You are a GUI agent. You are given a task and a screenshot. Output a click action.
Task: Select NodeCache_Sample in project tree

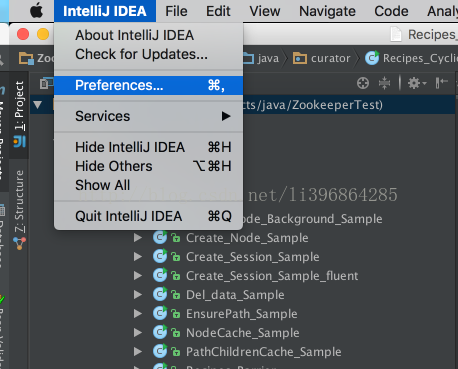click(242, 333)
